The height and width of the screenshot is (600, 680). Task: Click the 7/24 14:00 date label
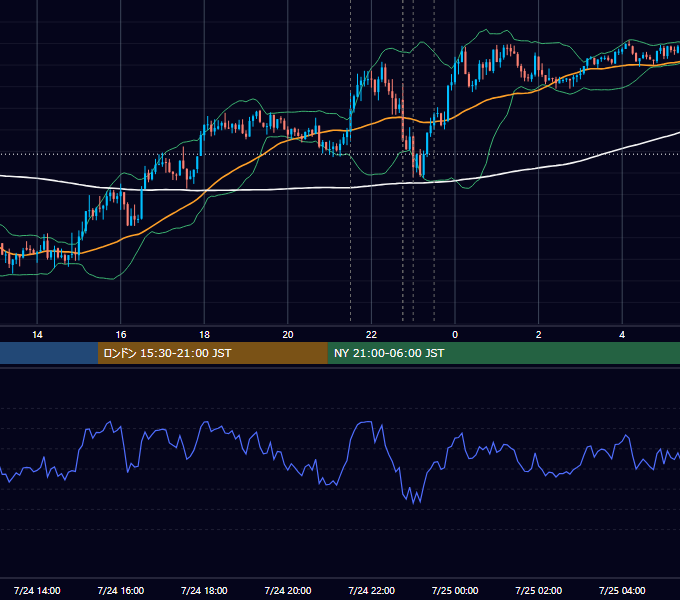tap(37, 590)
